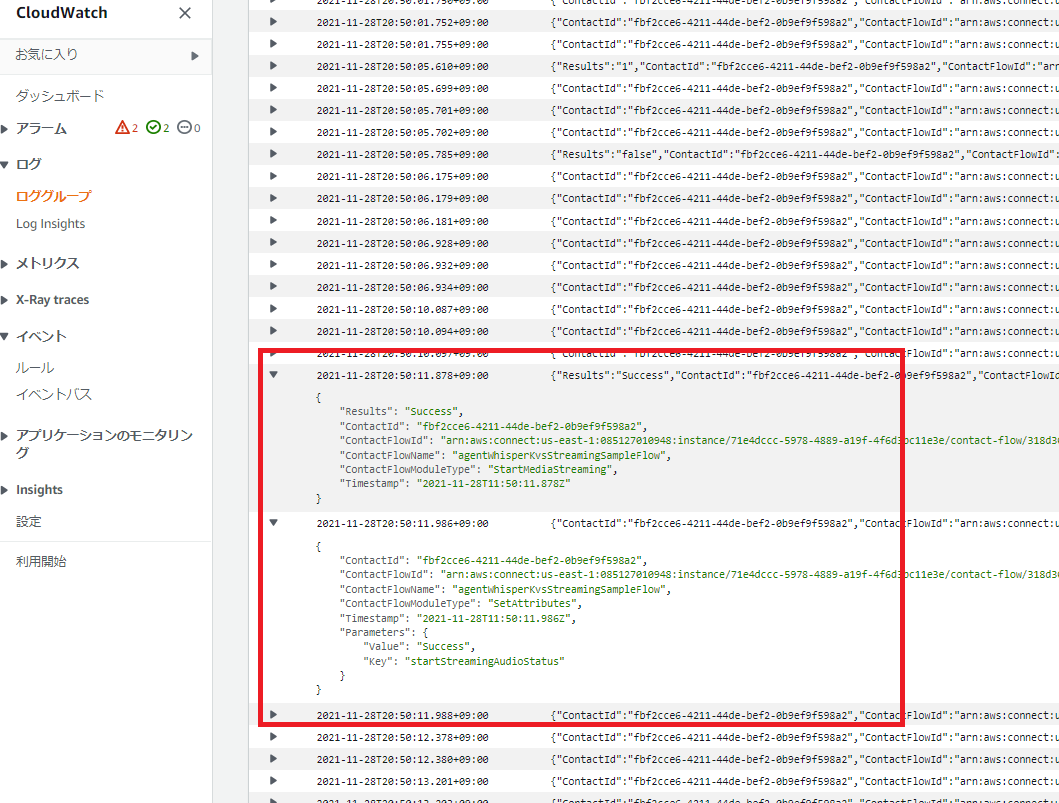Click the insufficient data alarms icon
Viewport: 1059px width, 803px height.
(184, 128)
